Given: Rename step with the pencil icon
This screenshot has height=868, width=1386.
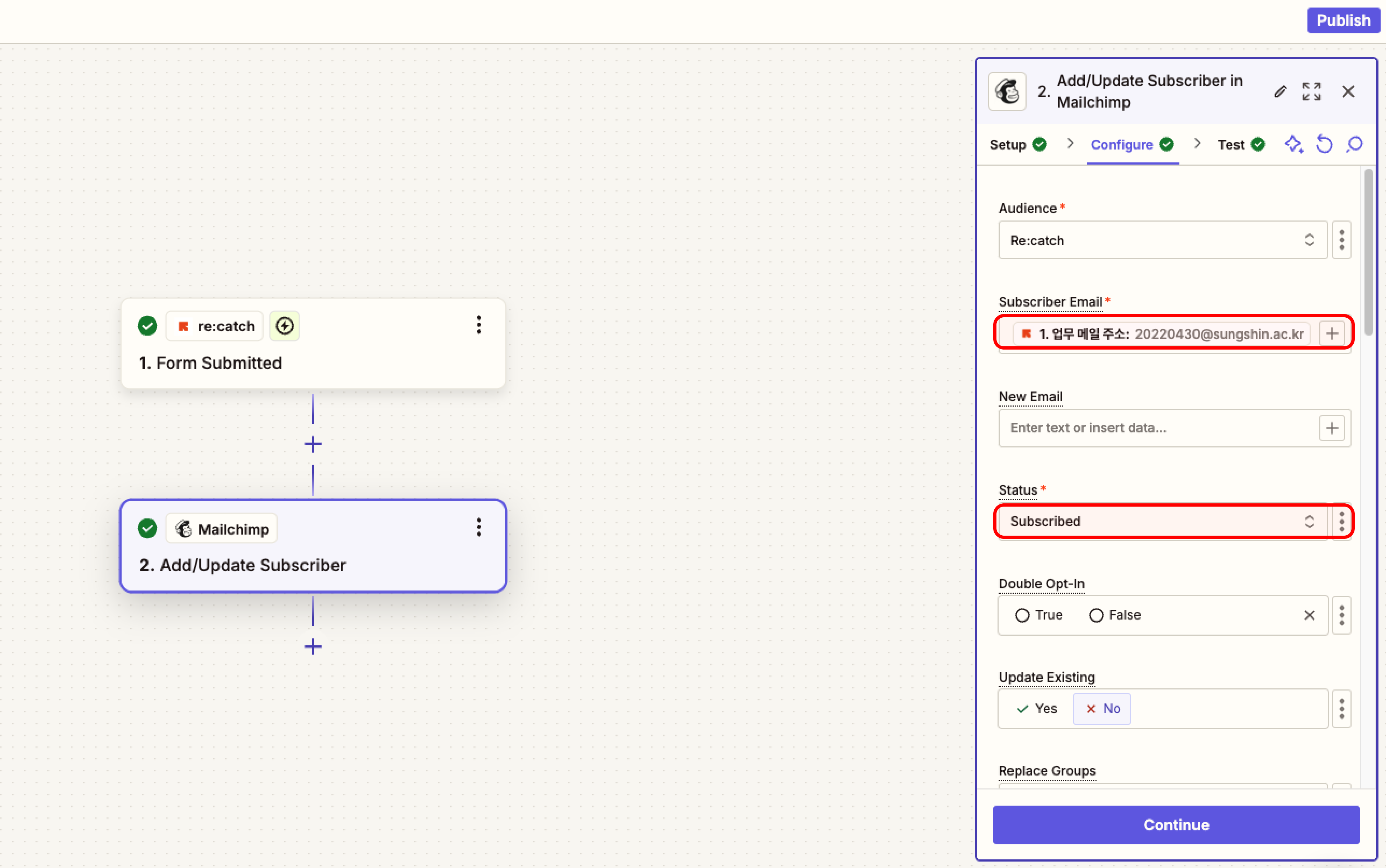Looking at the screenshot, I should pos(1280,91).
